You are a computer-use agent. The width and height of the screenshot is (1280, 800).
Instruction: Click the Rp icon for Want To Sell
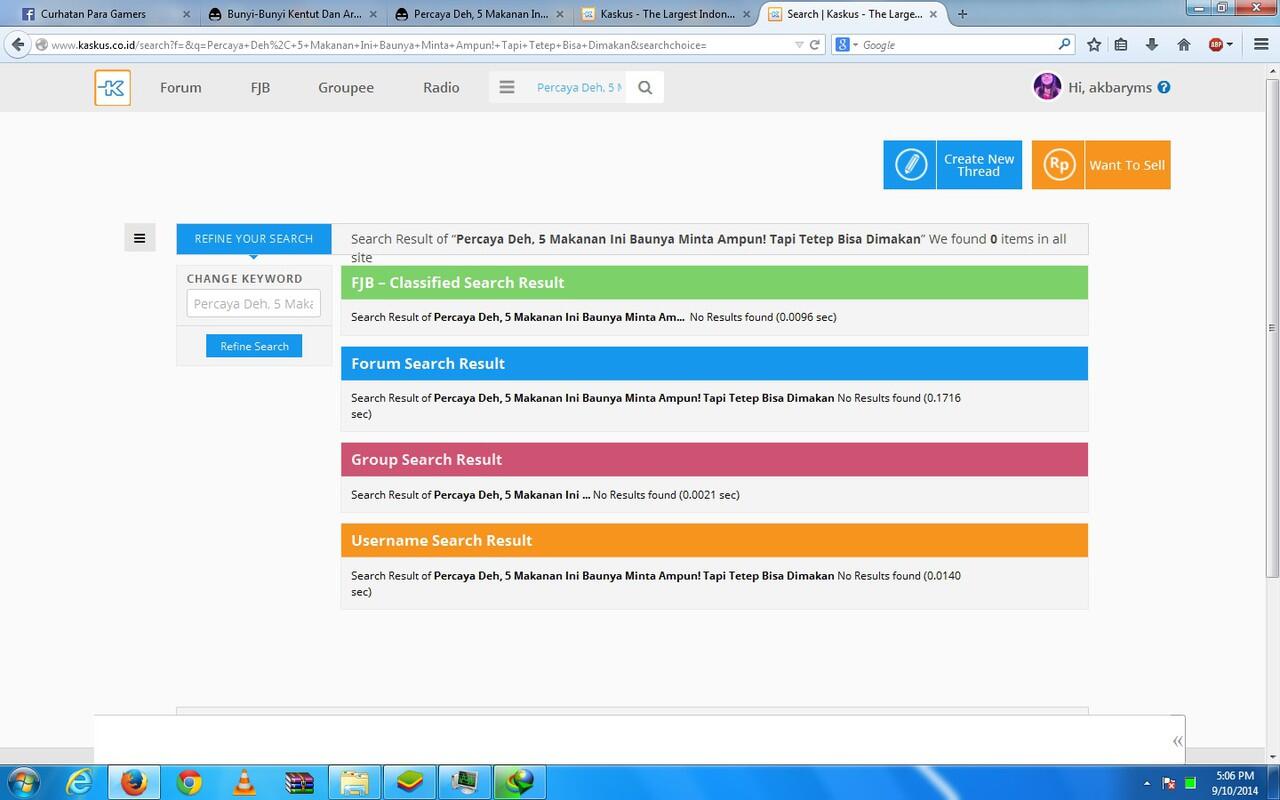pos(1058,165)
